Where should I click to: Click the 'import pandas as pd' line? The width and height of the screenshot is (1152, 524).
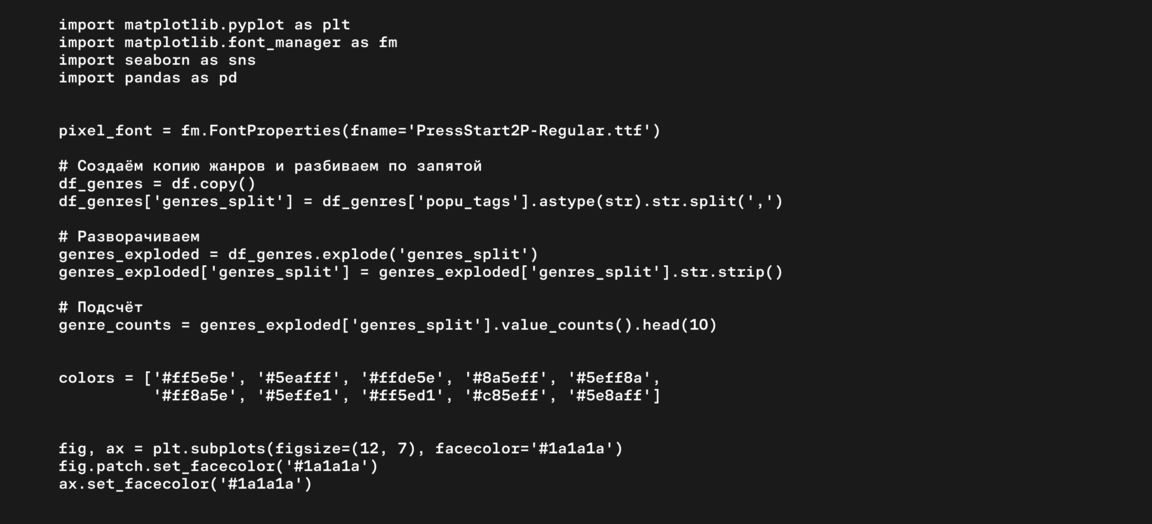(x=147, y=78)
